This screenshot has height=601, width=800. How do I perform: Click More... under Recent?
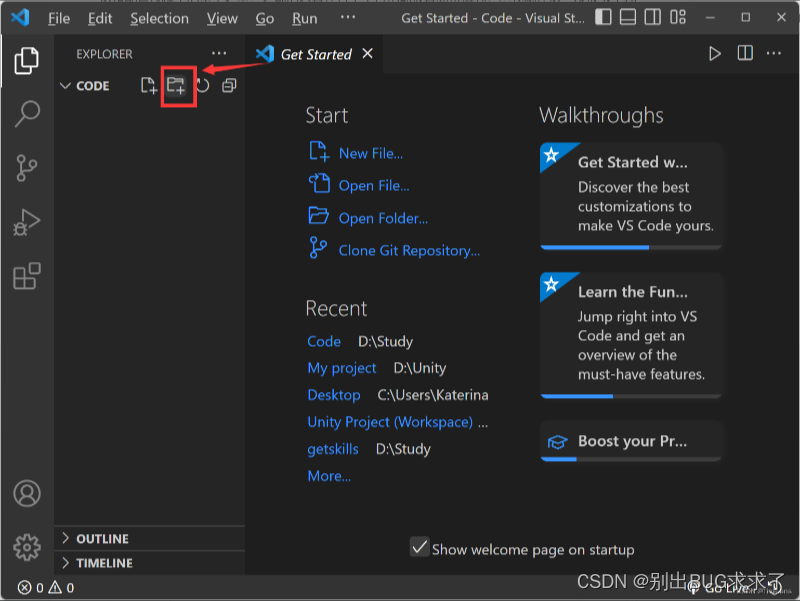tap(329, 476)
